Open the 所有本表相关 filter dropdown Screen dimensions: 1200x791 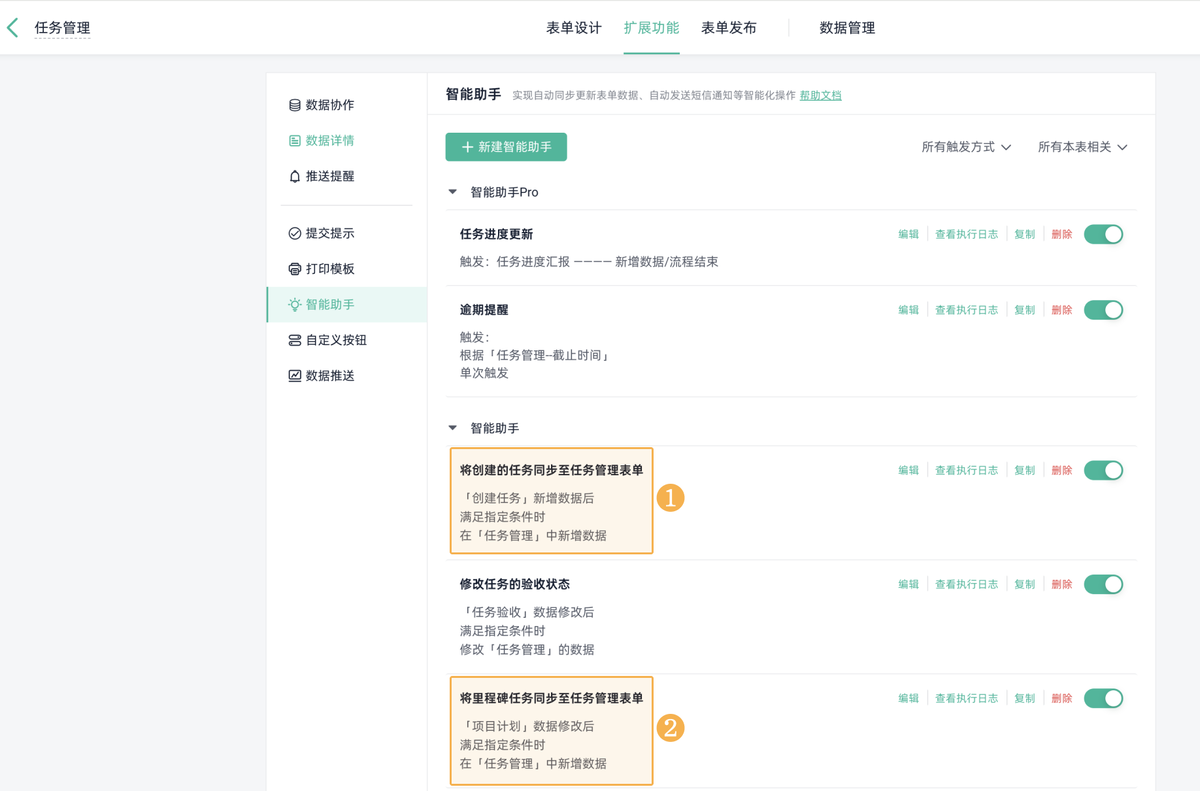[x=1083, y=146]
